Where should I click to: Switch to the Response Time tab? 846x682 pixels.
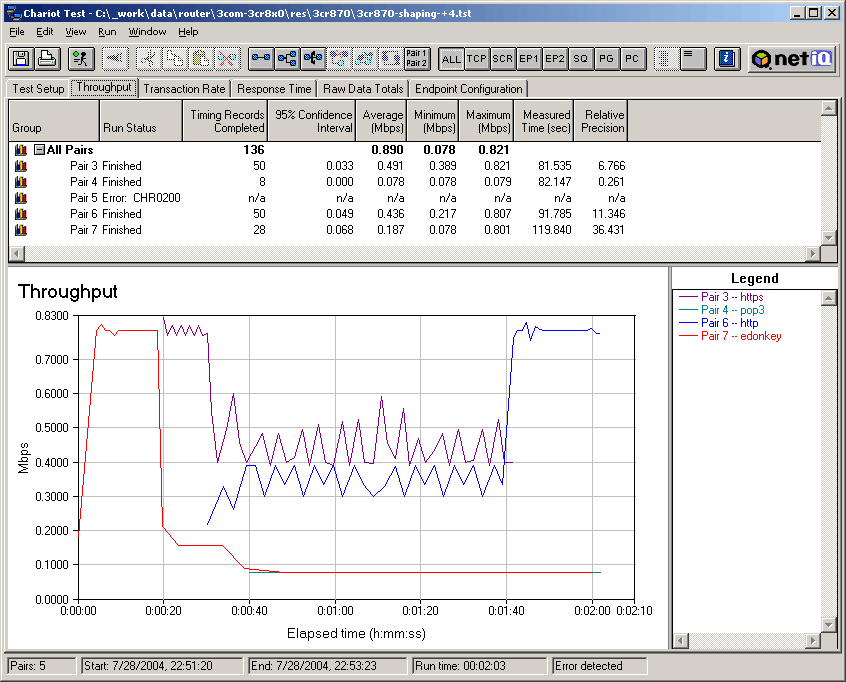point(273,89)
